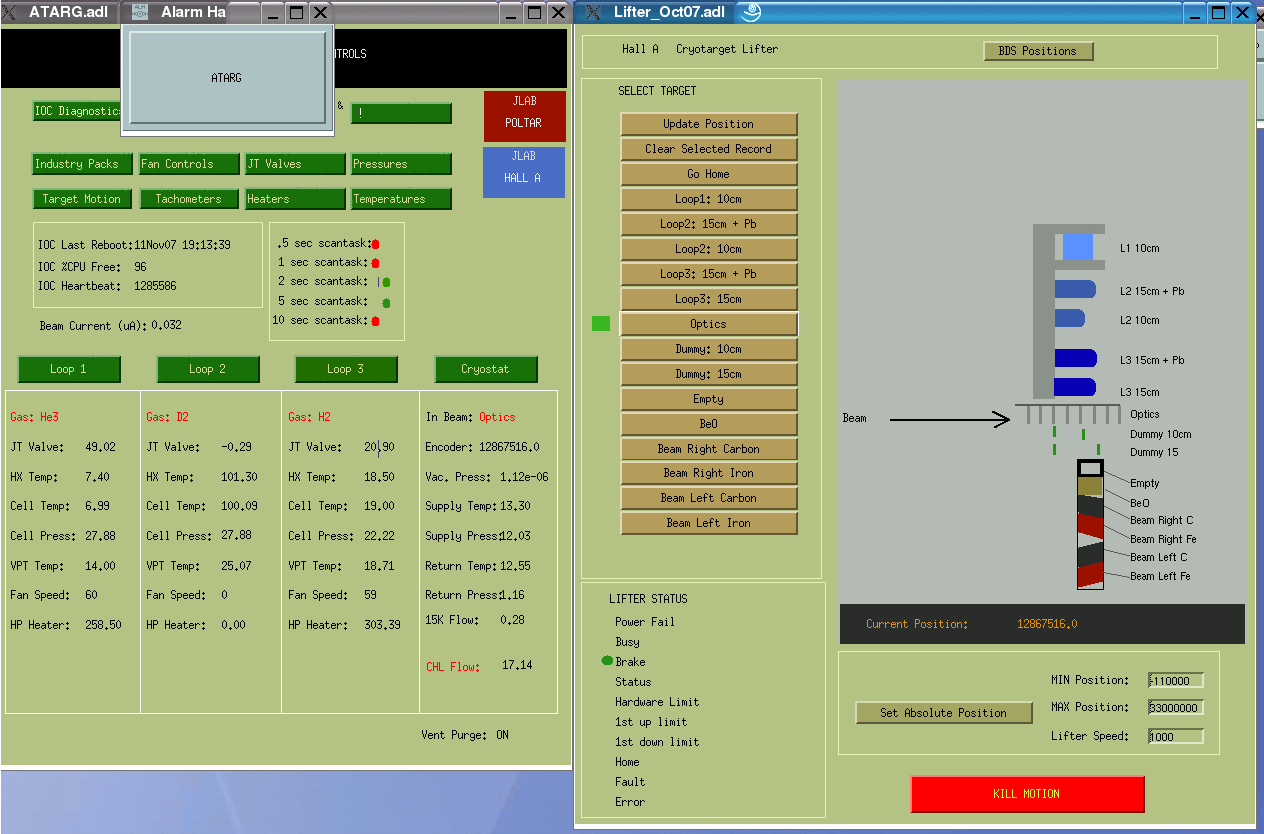Click the Current Position value 12867516.0
Image resolution: width=1264 pixels, height=834 pixels.
pyautogui.click(x=1047, y=624)
